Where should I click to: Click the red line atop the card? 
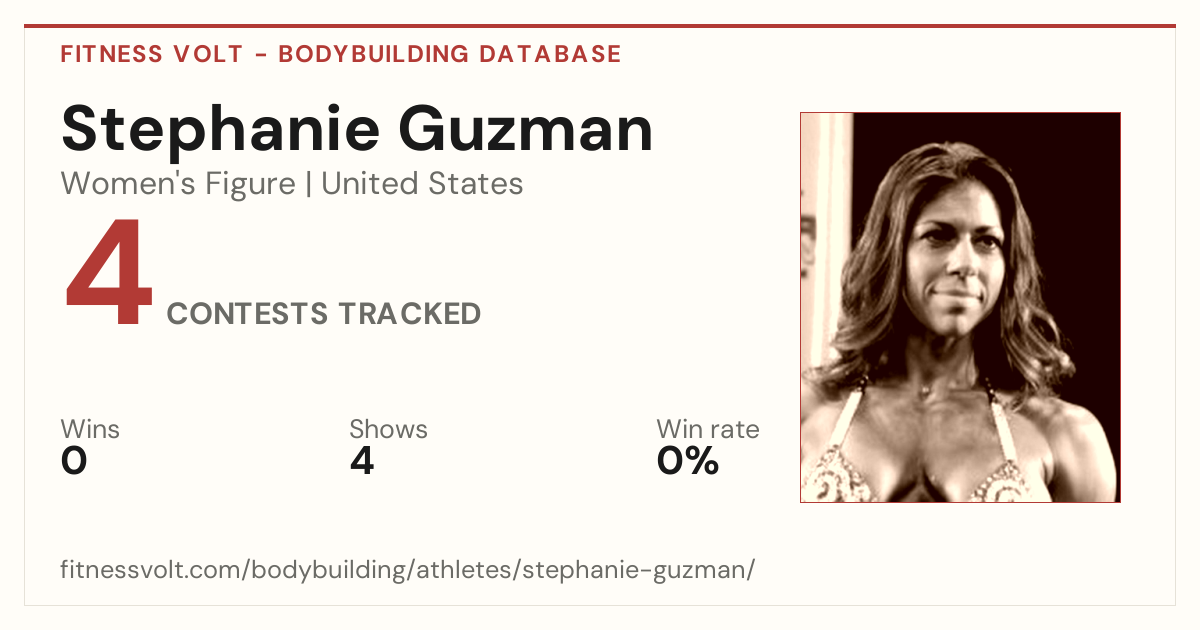[600, 26]
